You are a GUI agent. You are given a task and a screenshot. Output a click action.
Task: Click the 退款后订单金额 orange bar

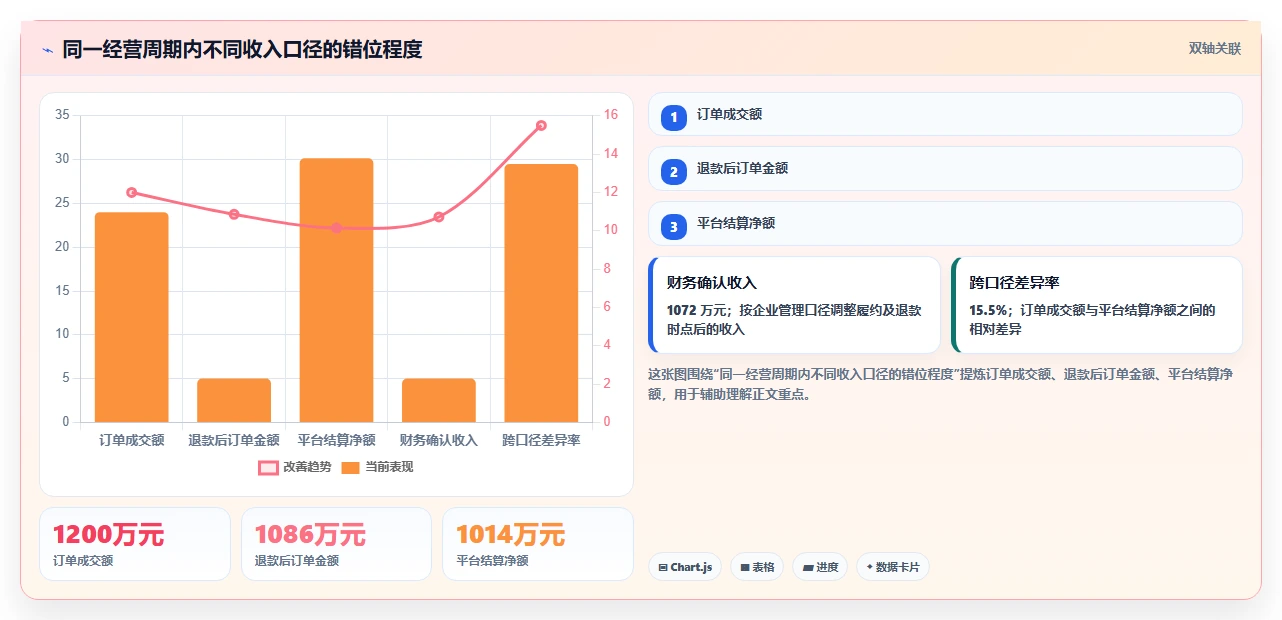(234, 400)
